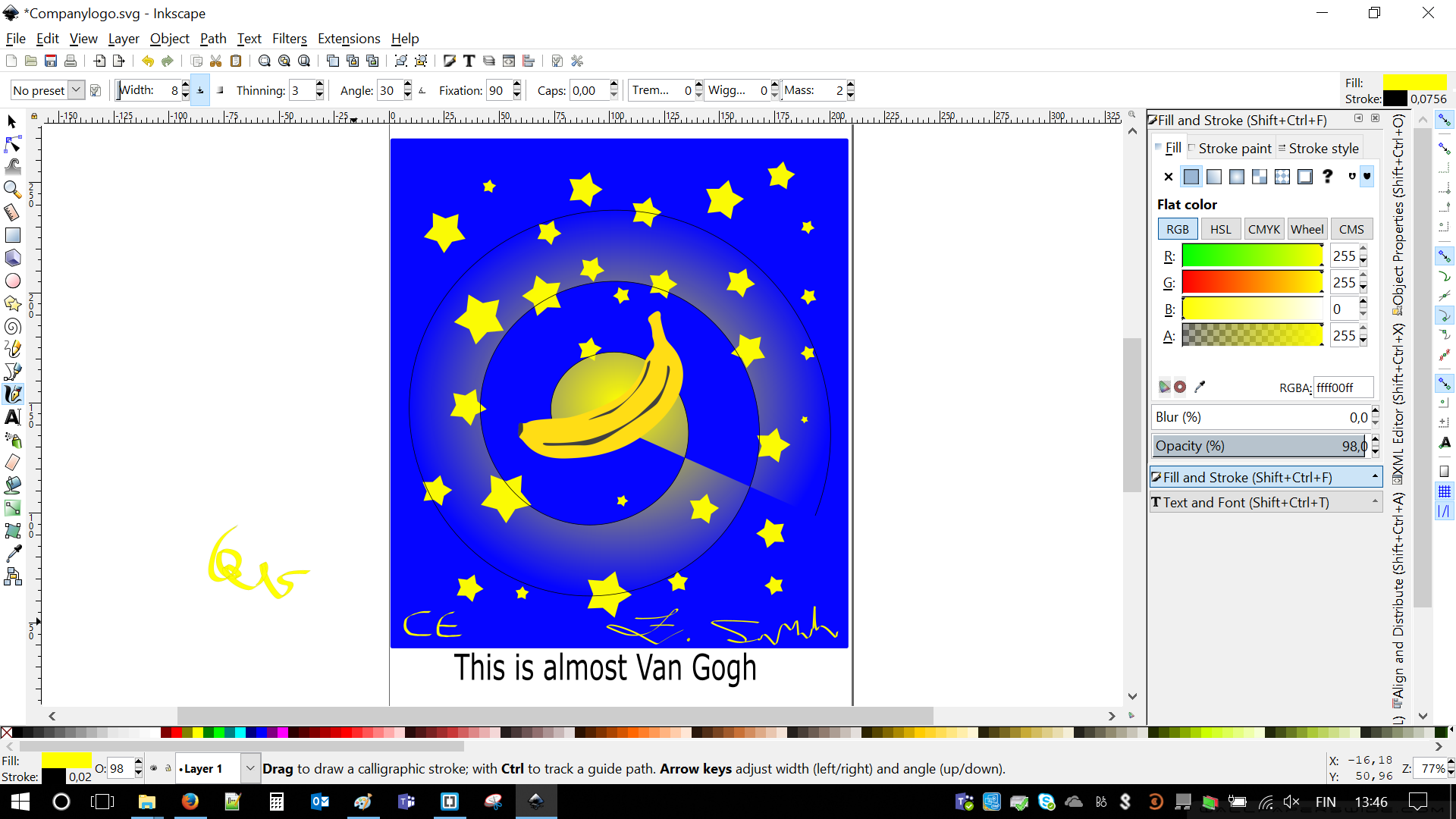This screenshot has height=819, width=1456.
Task: Toggle tilt-based angle button
Action: click(422, 90)
